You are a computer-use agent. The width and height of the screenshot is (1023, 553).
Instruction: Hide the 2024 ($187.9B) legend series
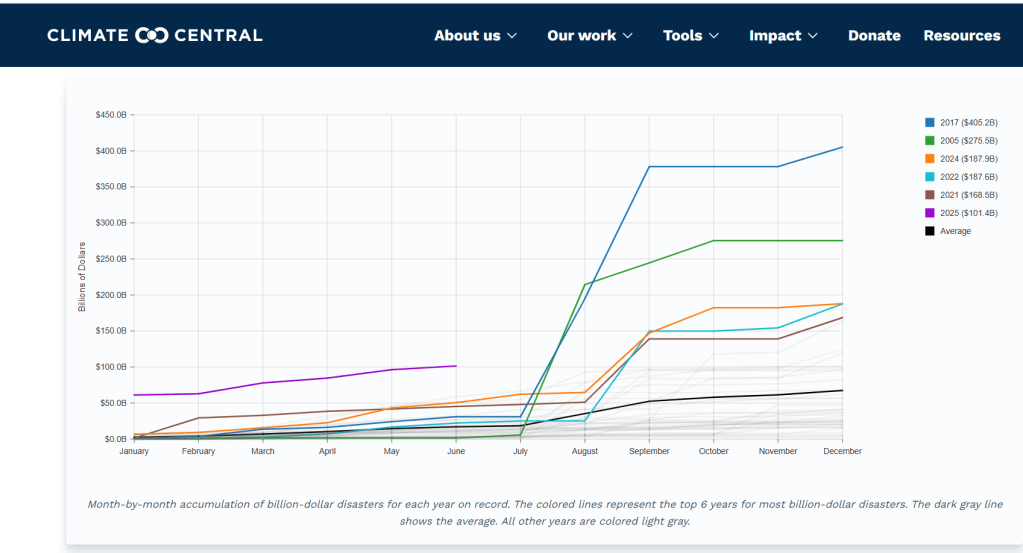click(969, 158)
